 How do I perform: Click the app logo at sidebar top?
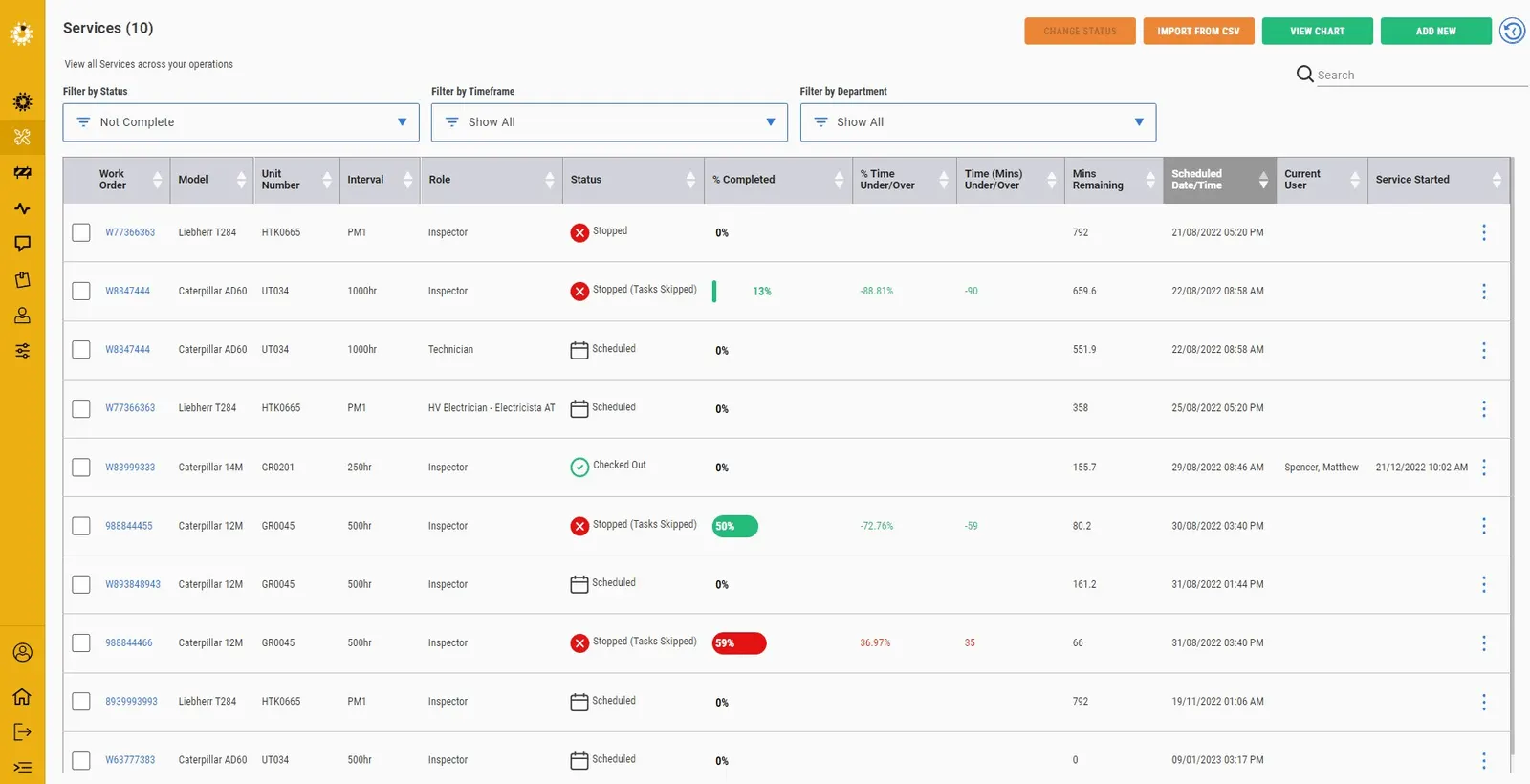click(22, 33)
